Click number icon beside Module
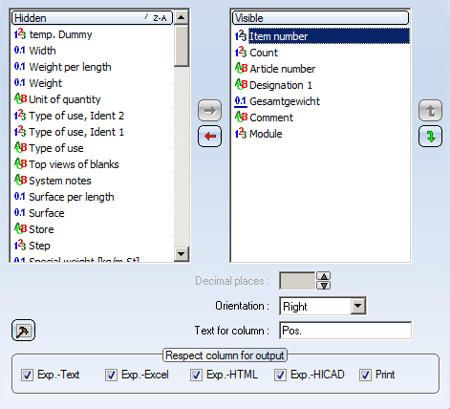 (x=241, y=133)
